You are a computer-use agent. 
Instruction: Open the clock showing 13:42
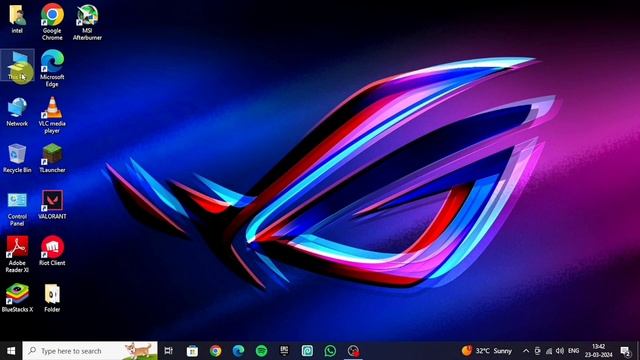coord(598,351)
